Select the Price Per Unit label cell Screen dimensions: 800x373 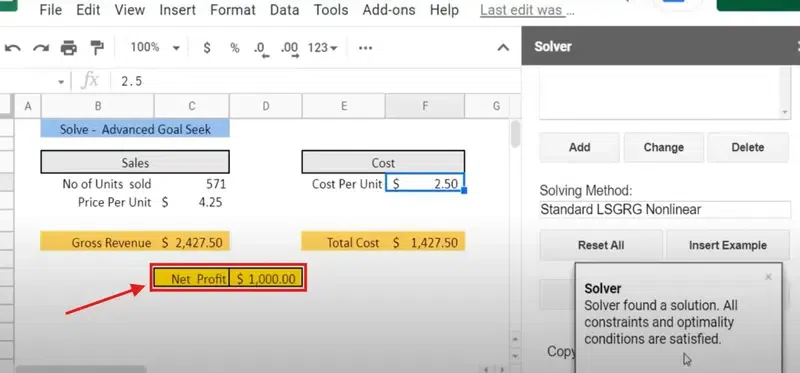click(97, 203)
